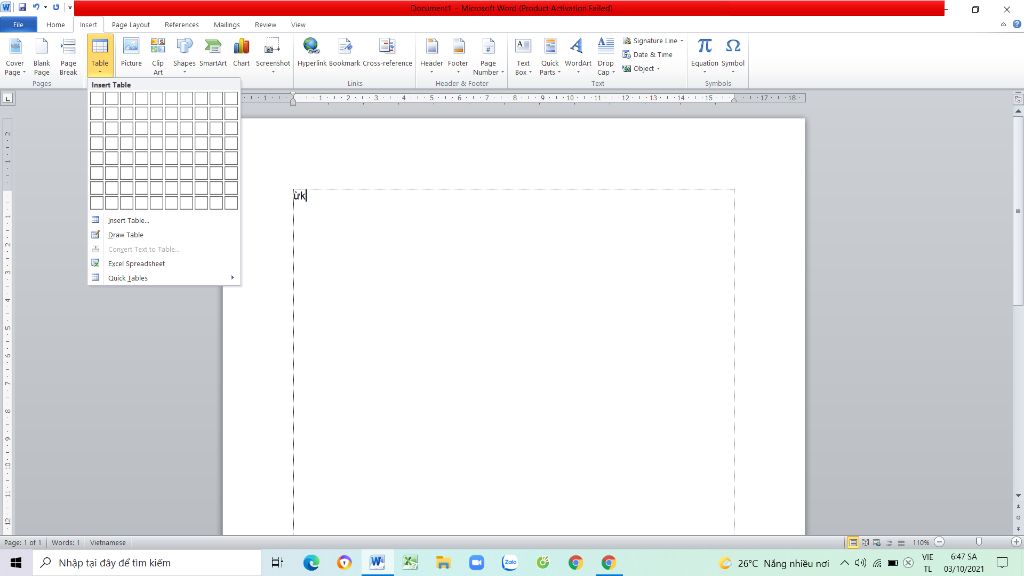Switch to the Mailings tab
1024x576 pixels.
227,25
